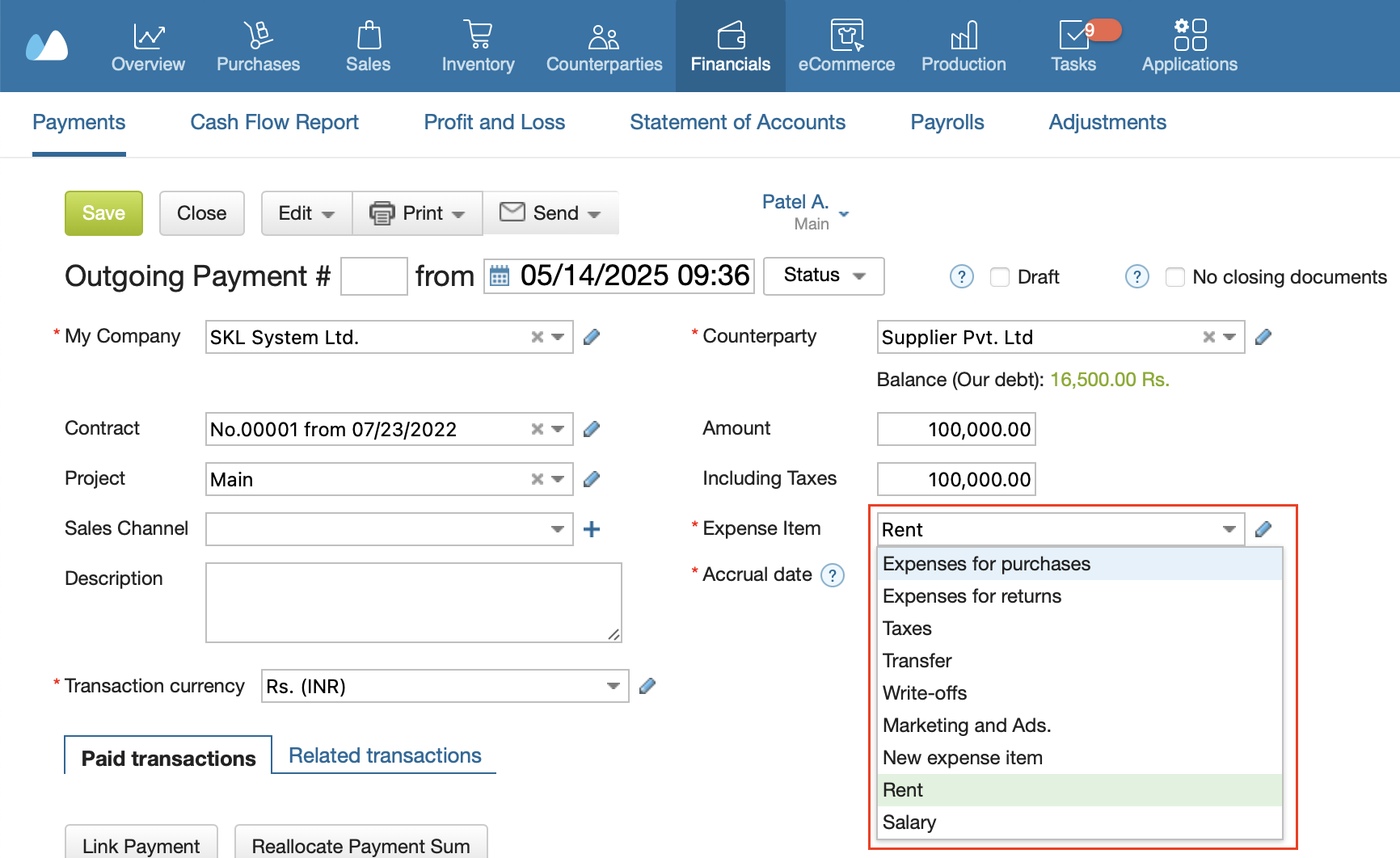The width and height of the screenshot is (1400, 858).
Task: Clear the Project field
Action: point(537,479)
